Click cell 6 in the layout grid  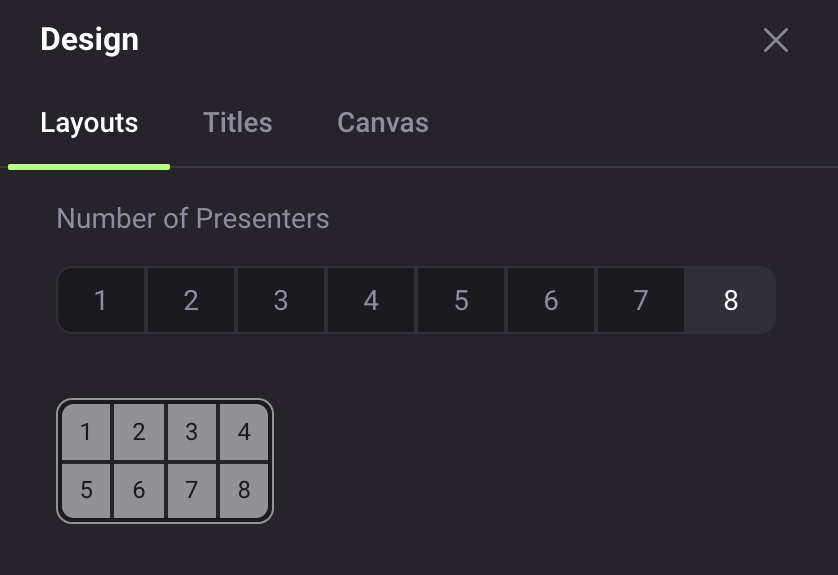click(139, 490)
